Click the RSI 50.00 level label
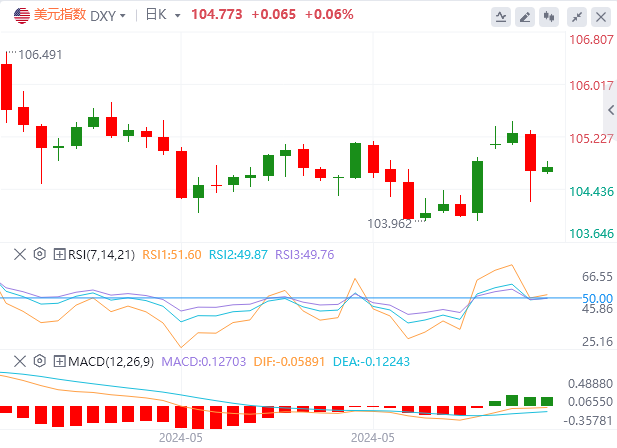 pyautogui.click(x=597, y=299)
